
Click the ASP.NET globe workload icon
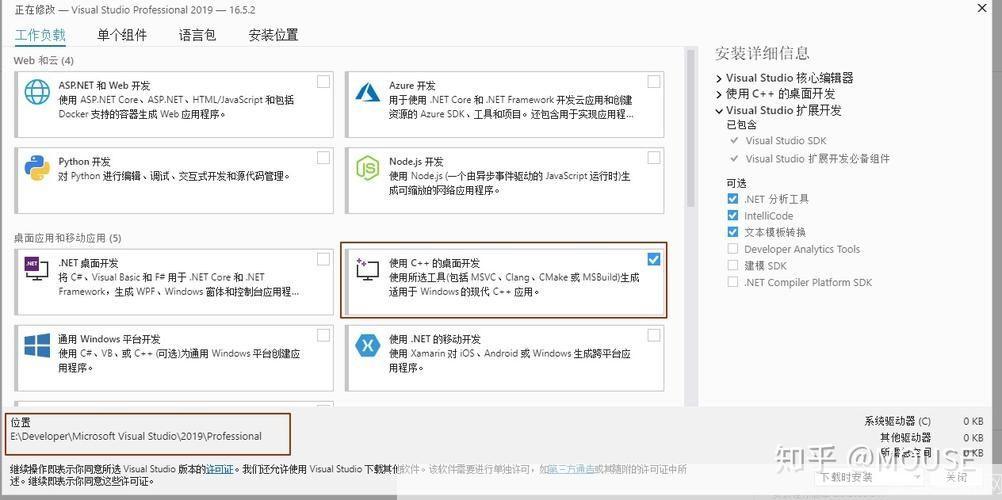click(x=37, y=92)
